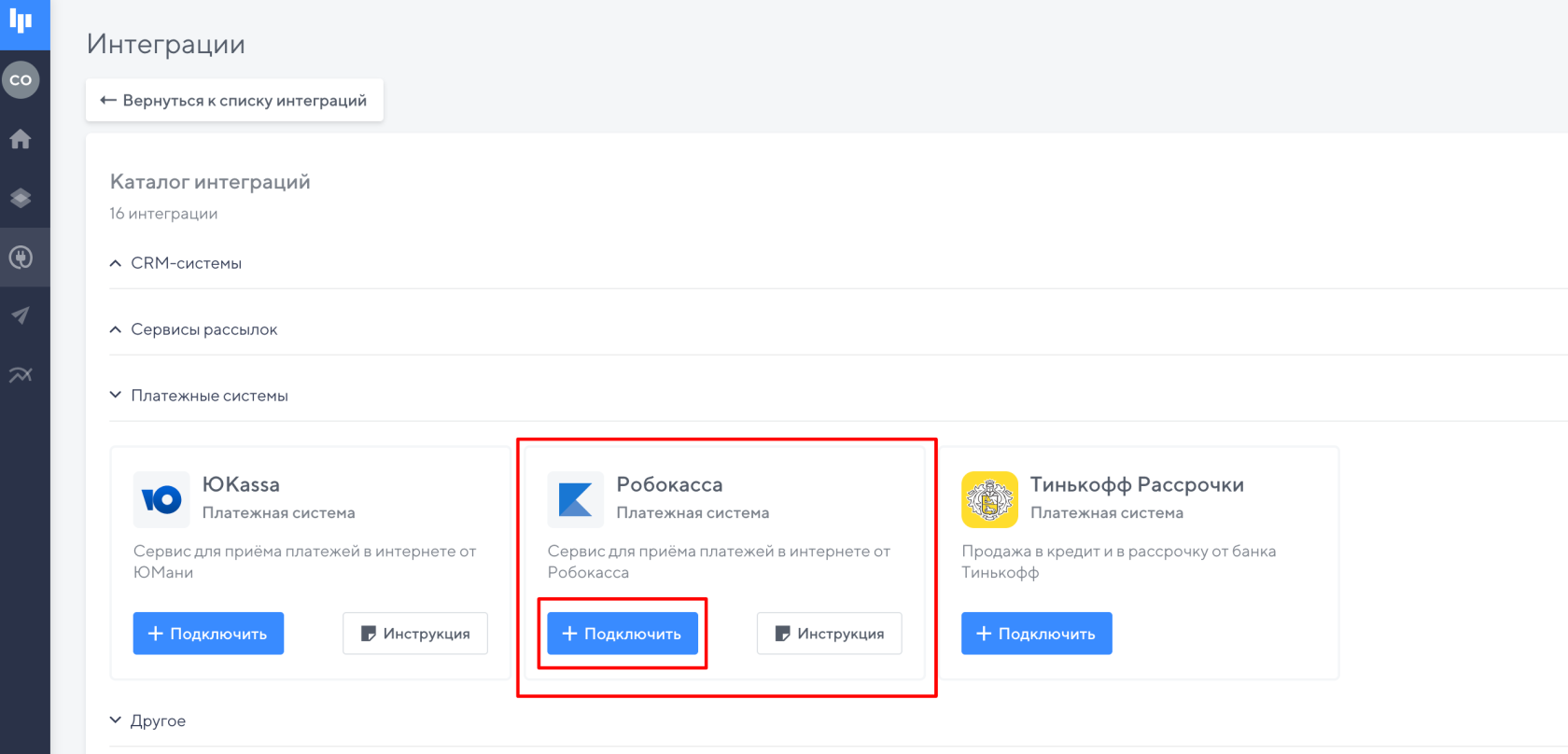Connect ЮKassa with the Подключить button
Viewport: 1568px width, 754px height.
(208, 634)
